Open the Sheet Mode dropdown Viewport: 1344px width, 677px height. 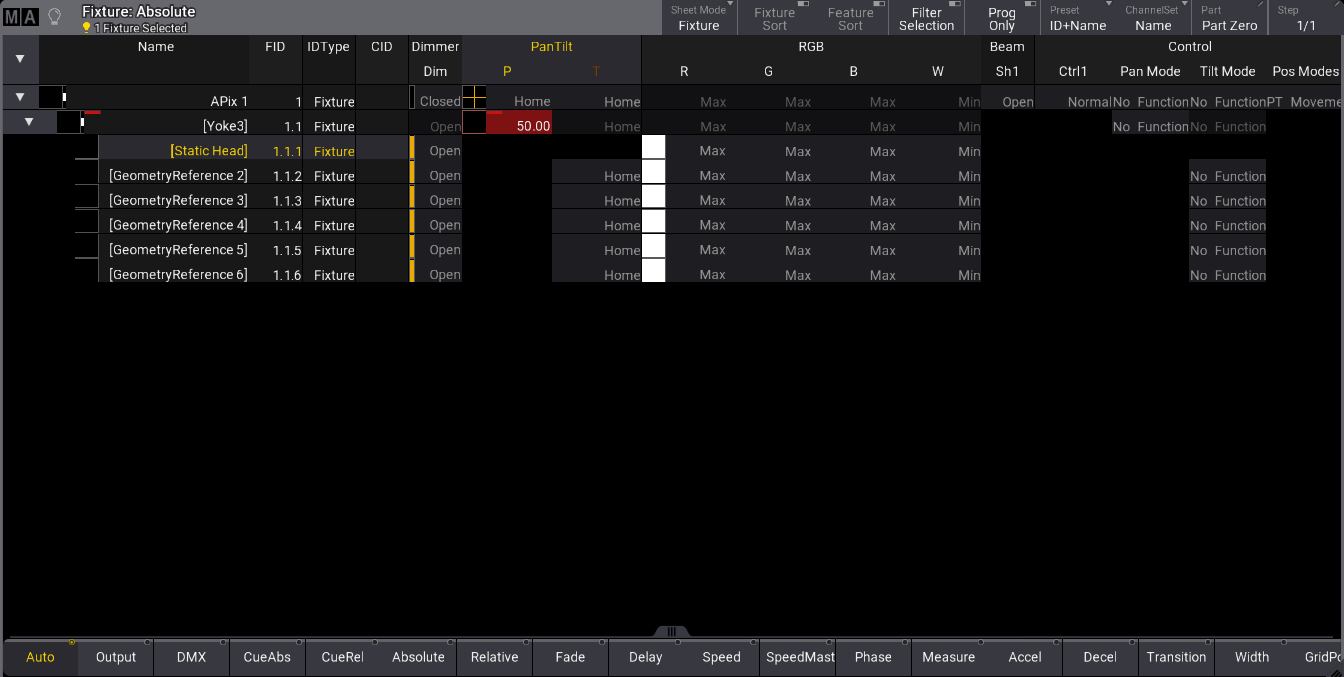(x=698, y=18)
